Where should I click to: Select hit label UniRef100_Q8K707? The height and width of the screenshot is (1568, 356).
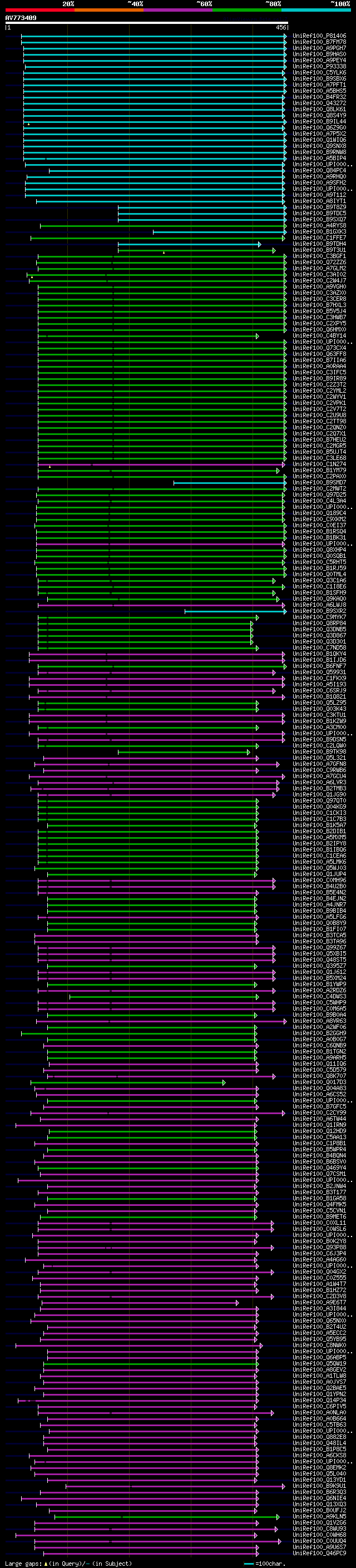click(319, 1076)
